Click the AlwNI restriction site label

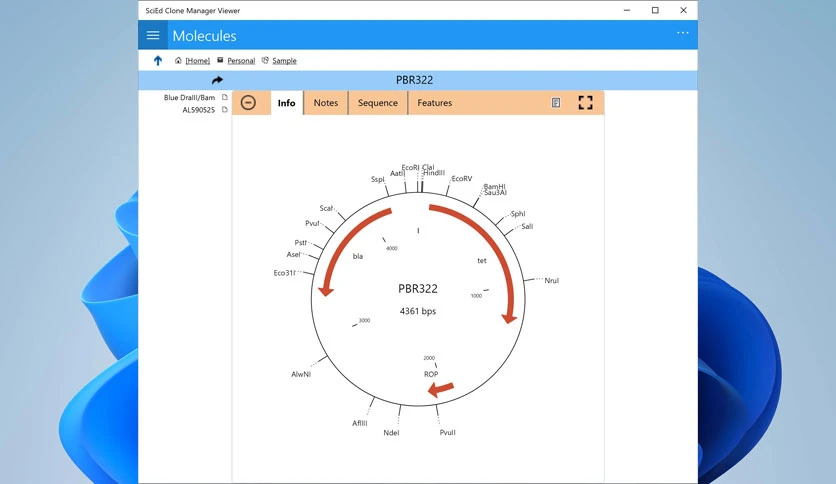click(x=301, y=374)
